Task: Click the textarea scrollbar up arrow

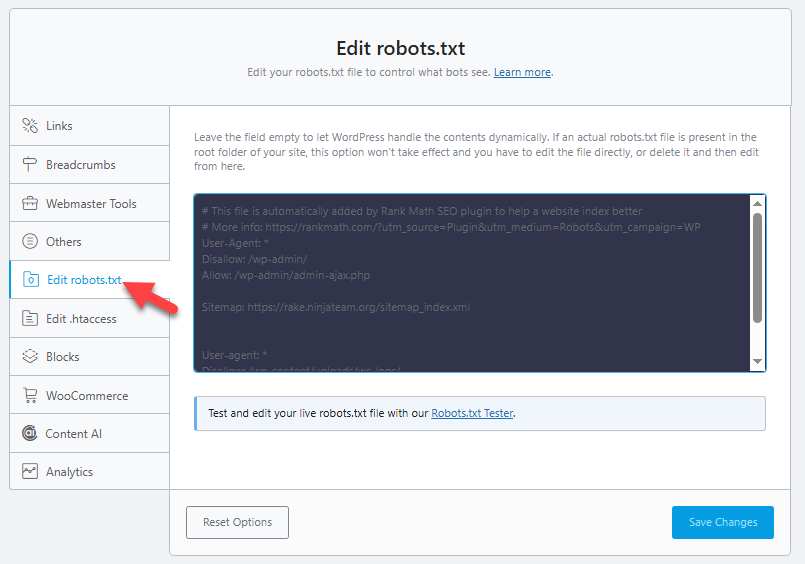Action: tap(757, 203)
